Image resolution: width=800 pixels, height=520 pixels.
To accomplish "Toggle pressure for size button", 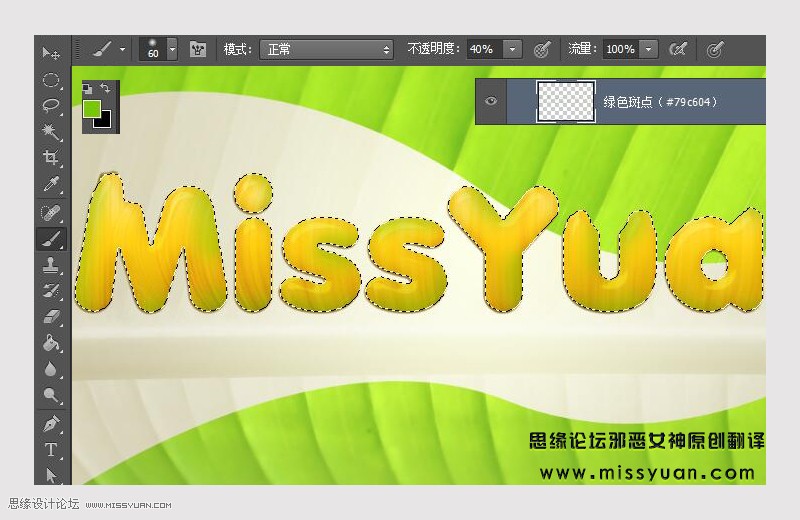I will click(x=715, y=49).
